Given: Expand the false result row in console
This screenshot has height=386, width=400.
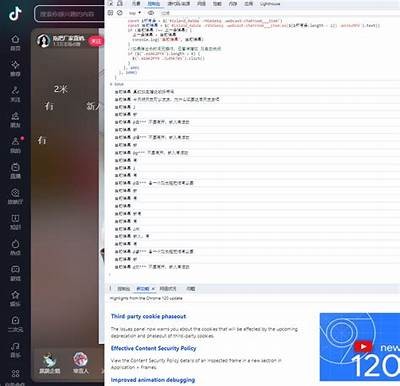Looking at the screenshot, I should point(117,84).
